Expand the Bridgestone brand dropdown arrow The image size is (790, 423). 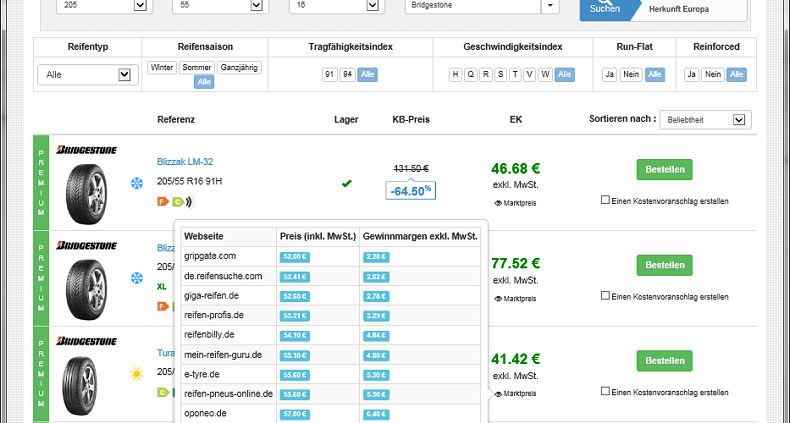(x=550, y=5)
